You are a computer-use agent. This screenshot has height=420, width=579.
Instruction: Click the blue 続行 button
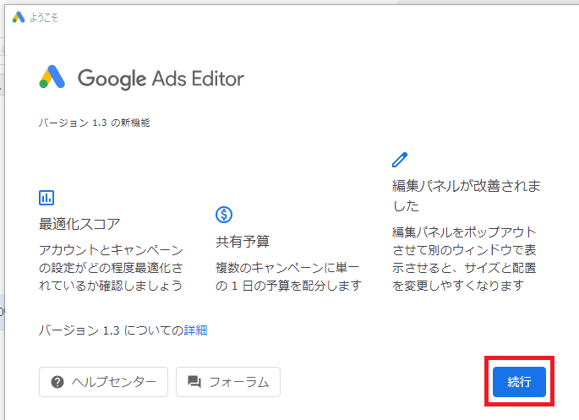coord(519,382)
